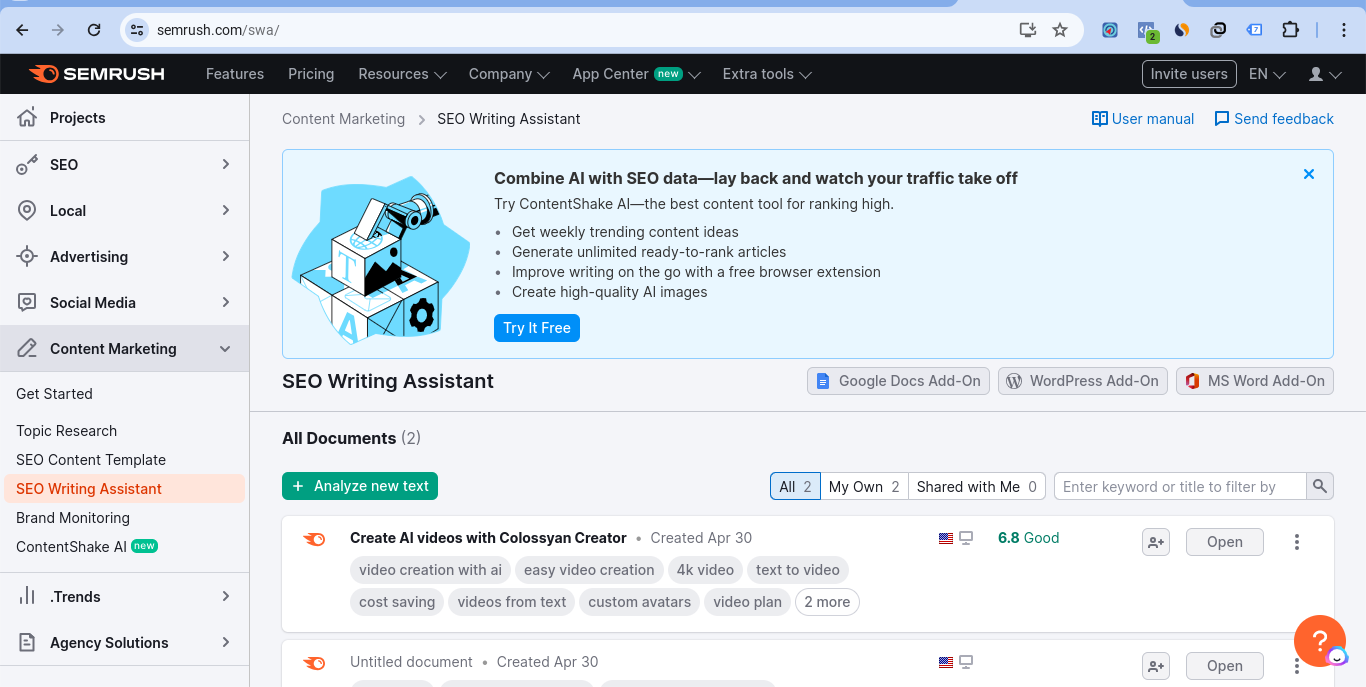Viewport: 1366px width, 687px height.
Task: Click the Projects home icon
Action: [x=27, y=118]
